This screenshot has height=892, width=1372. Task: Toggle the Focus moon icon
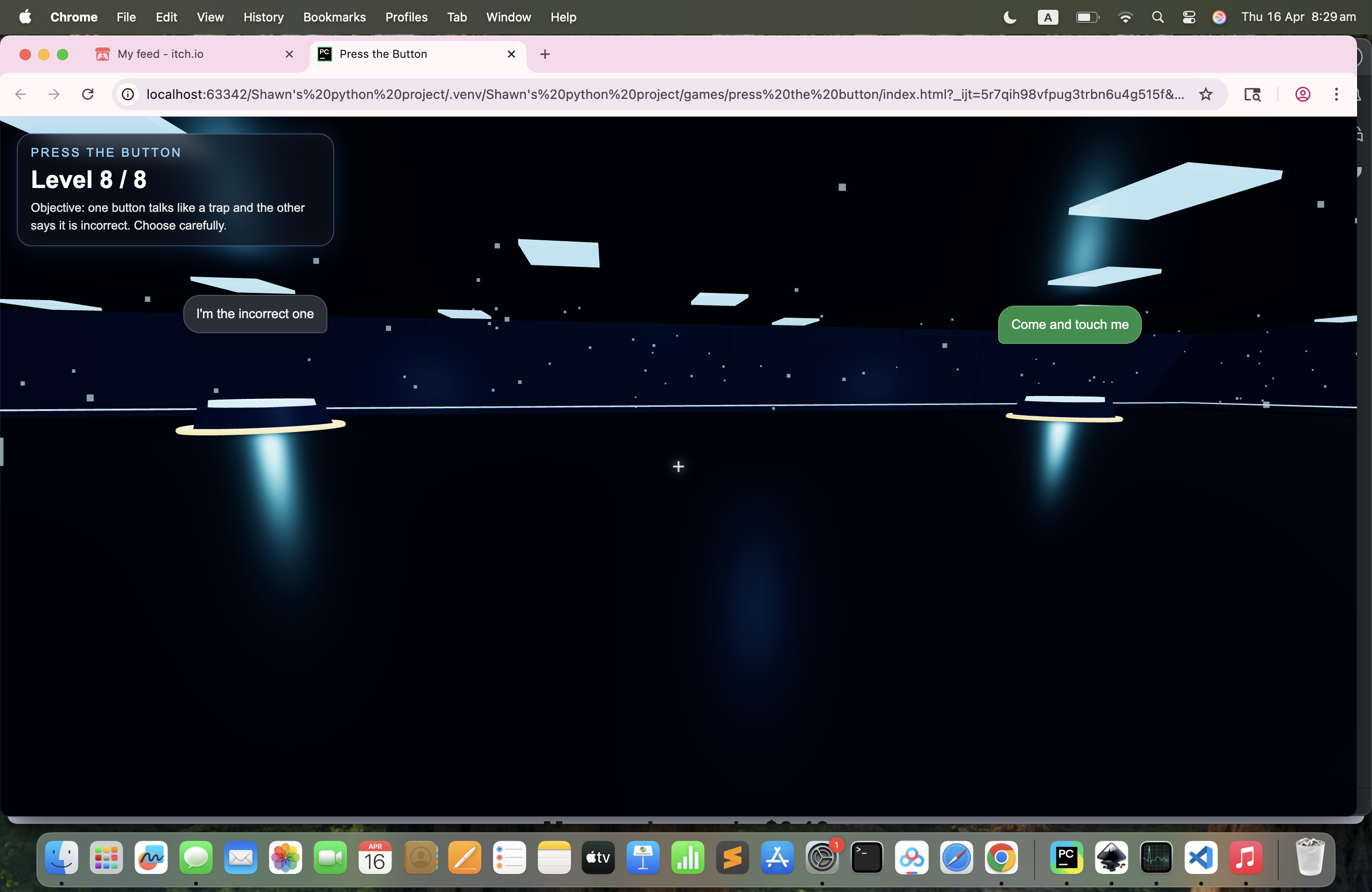[x=1009, y=17]
